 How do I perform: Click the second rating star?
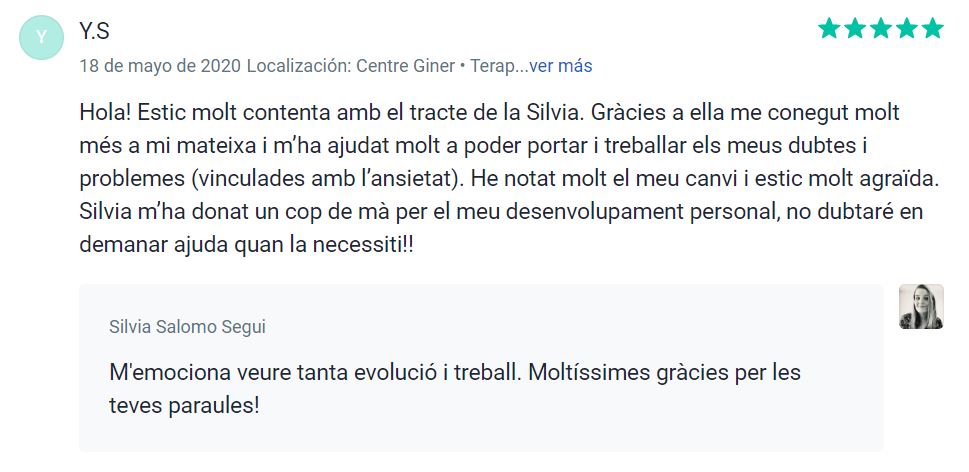(x=855, y=28)
